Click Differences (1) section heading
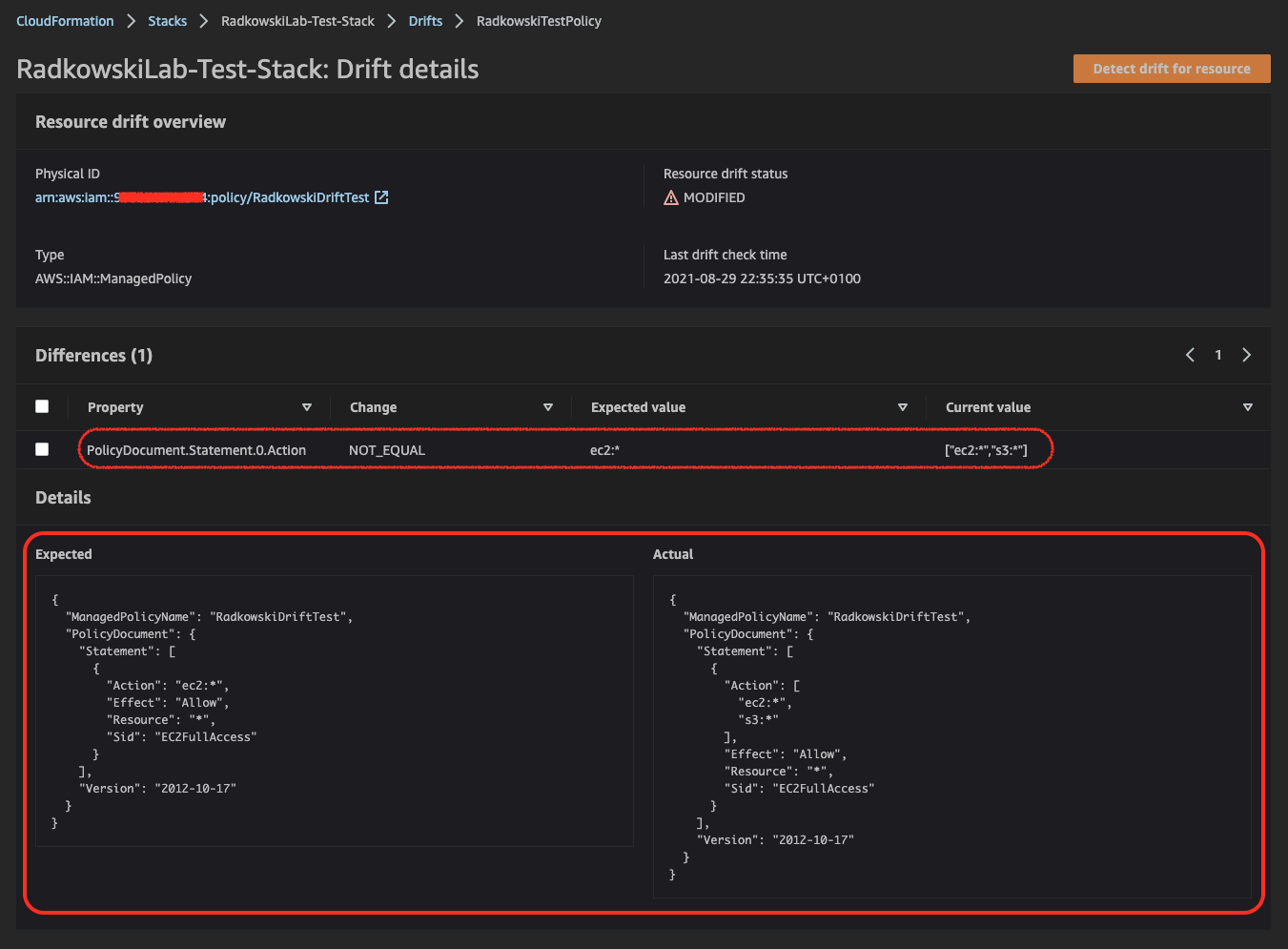 93,356
